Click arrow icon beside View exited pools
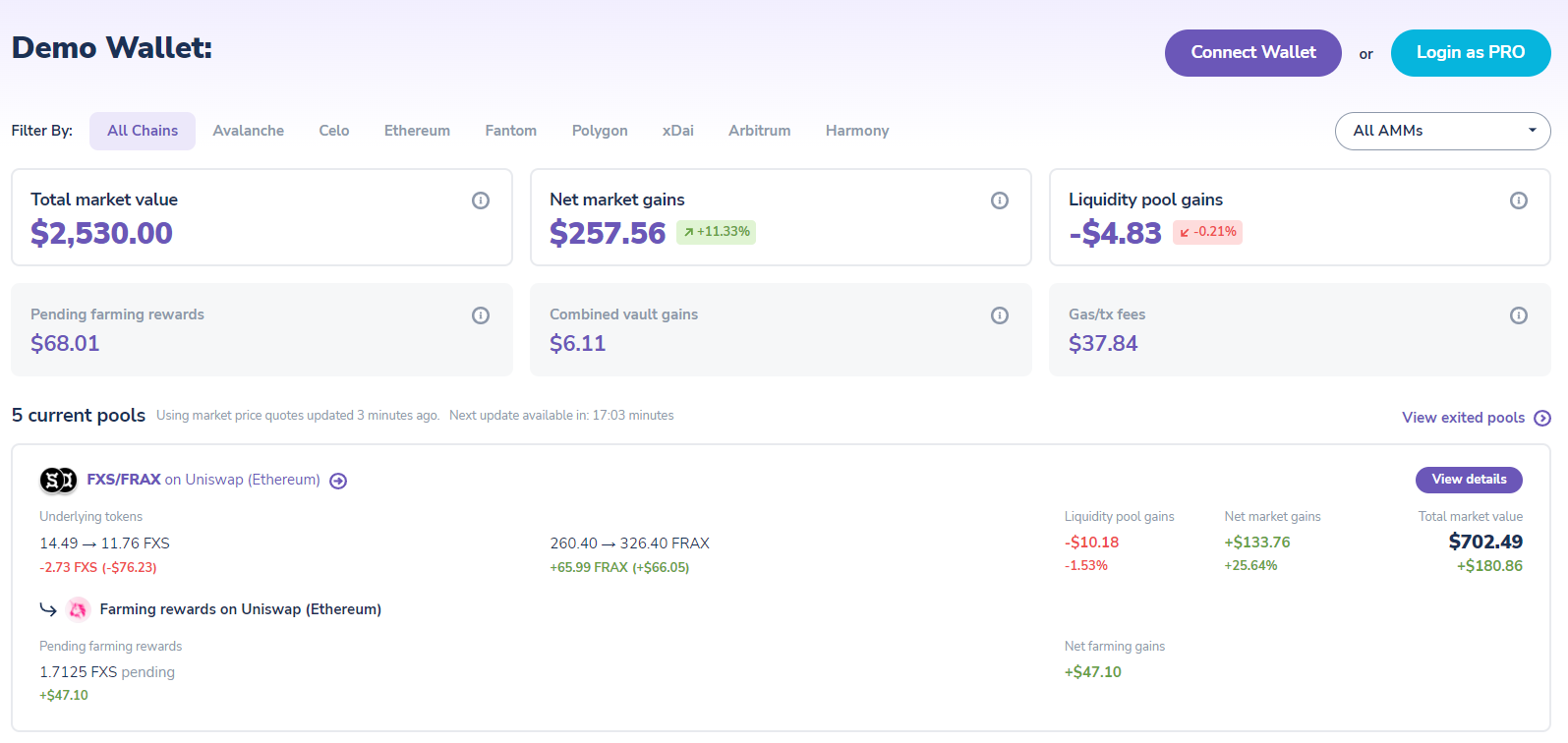Viewport: 1568px width, 743px height. 1542,419
